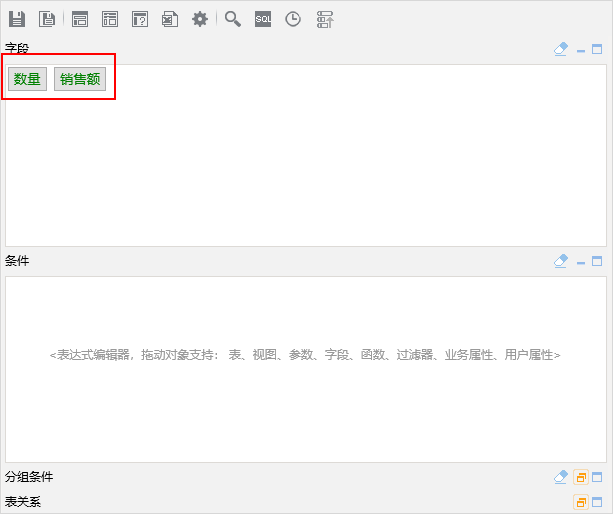
Task: Click the table layout toolbar icon
Action: pyautogui.click(x=110, y=19)
